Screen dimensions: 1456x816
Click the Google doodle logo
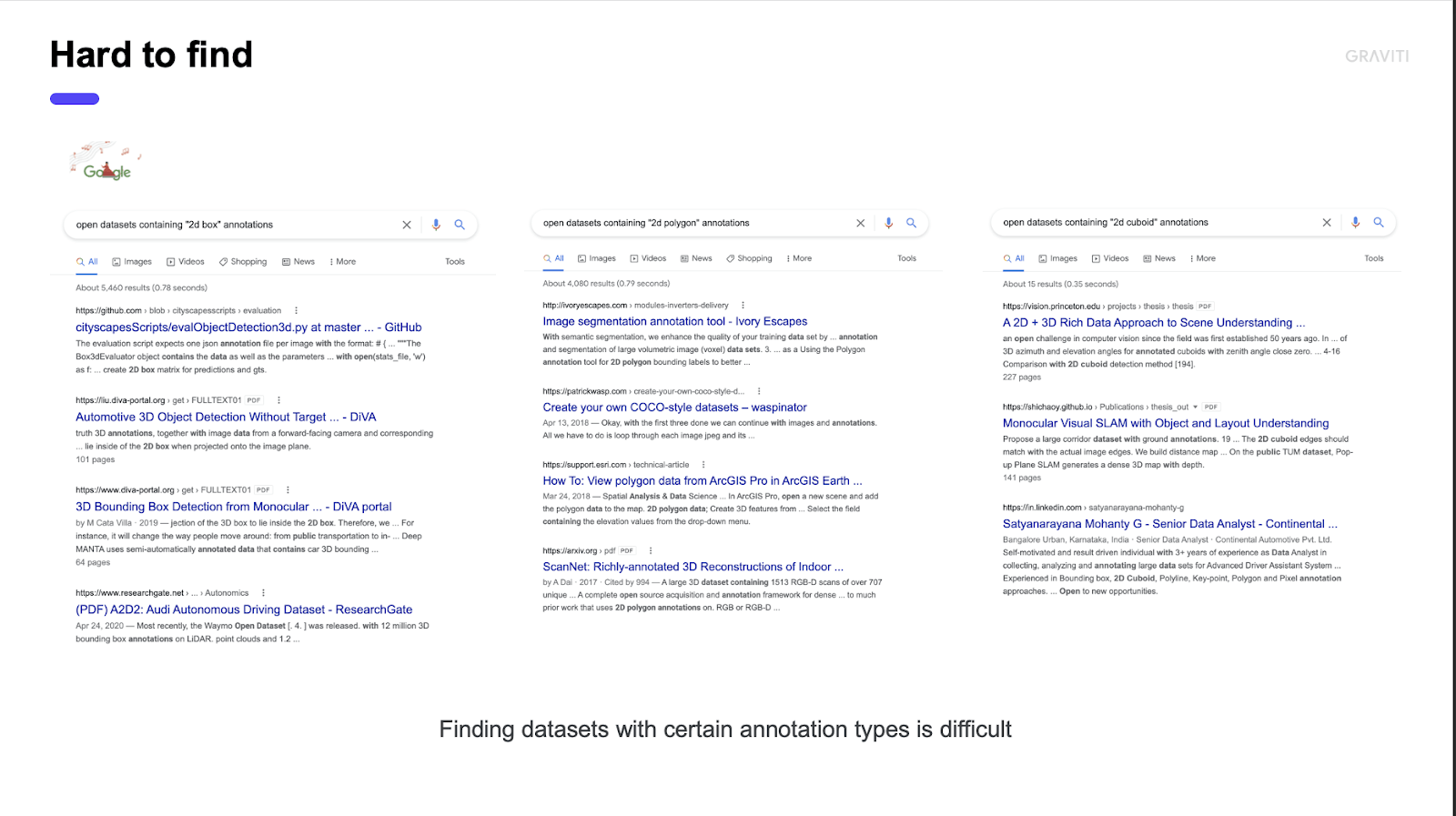[107, 162]
